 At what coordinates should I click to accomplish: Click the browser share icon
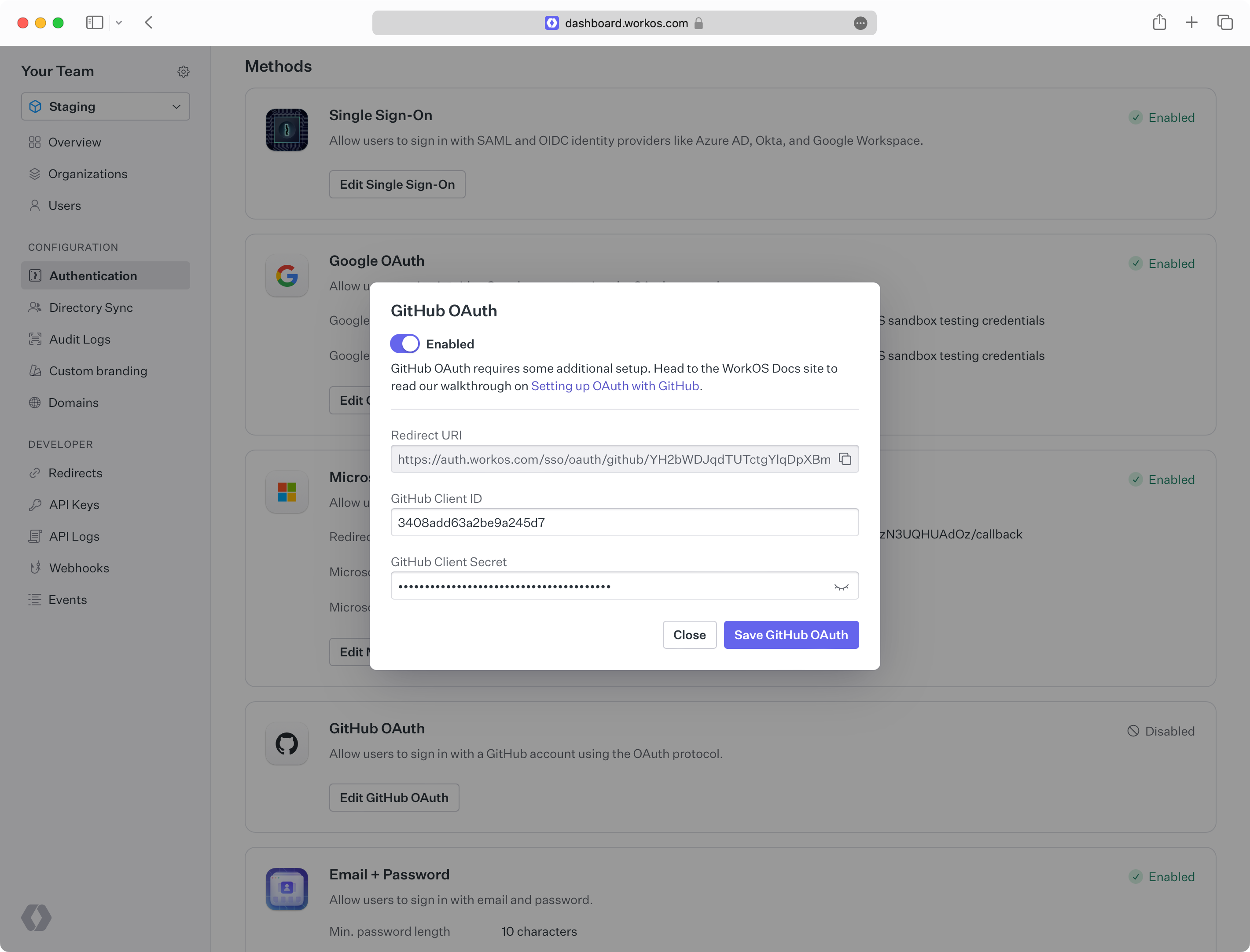[x=1159, y=23]
